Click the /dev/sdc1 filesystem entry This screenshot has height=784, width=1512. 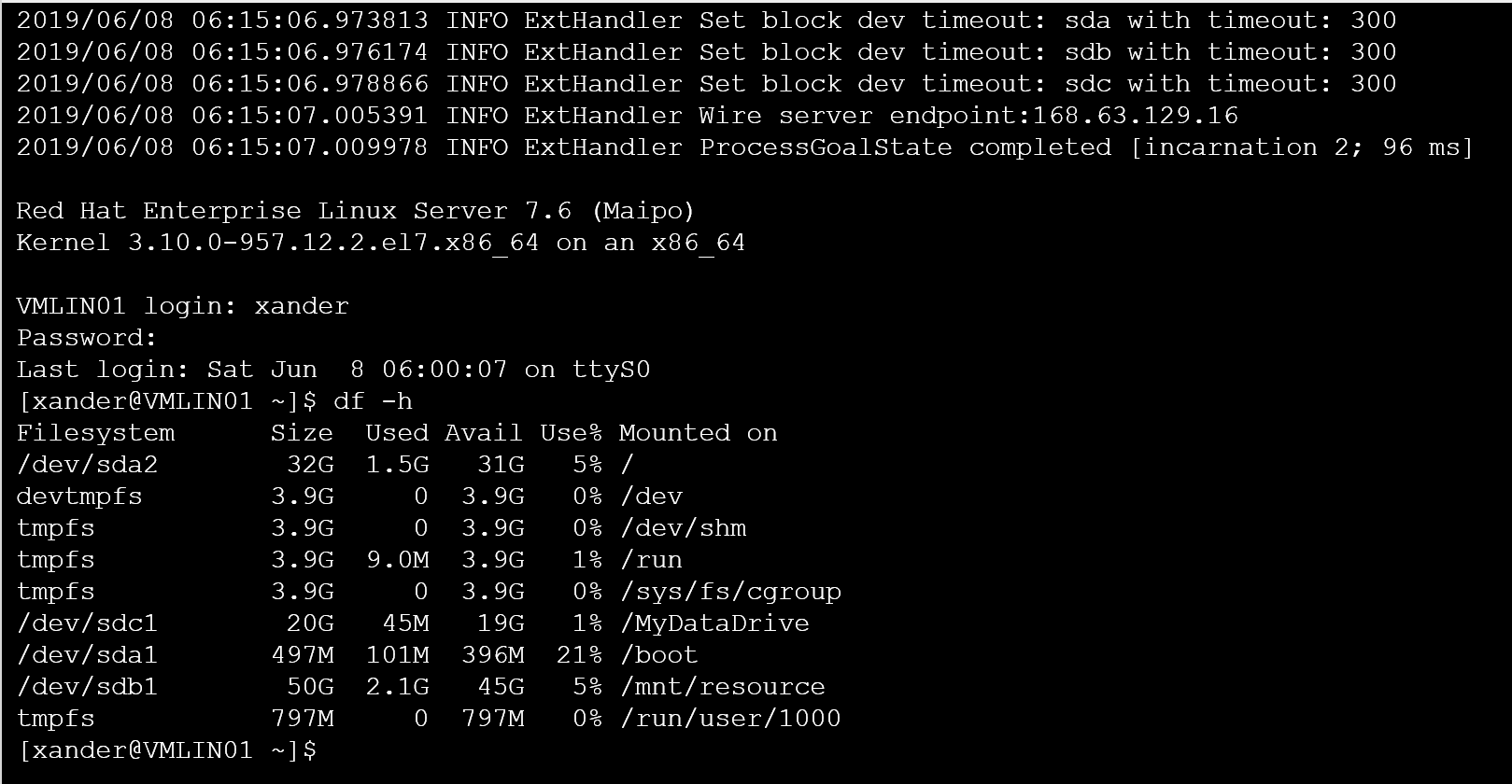pos(87,623)
